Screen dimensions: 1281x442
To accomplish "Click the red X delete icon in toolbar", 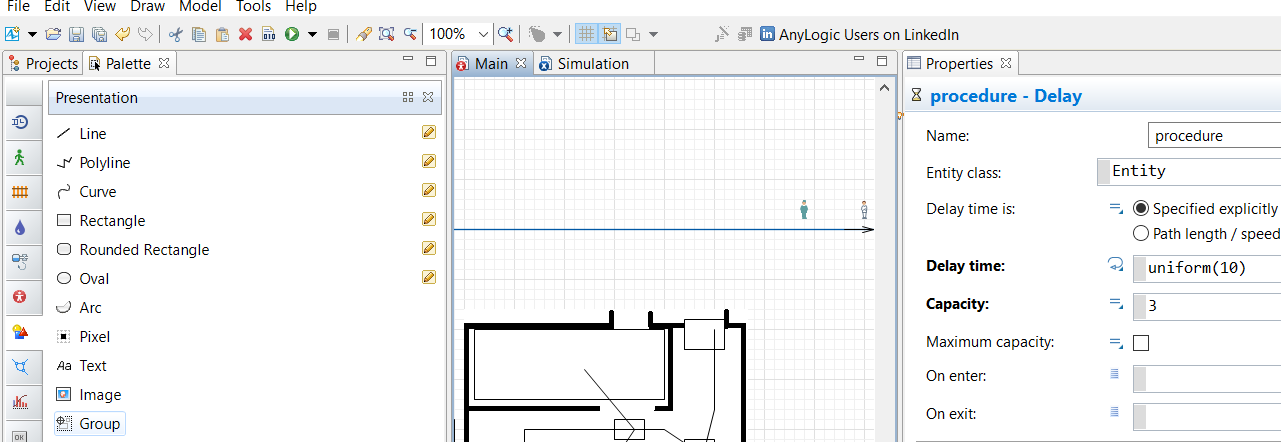I will click(246, 34).
